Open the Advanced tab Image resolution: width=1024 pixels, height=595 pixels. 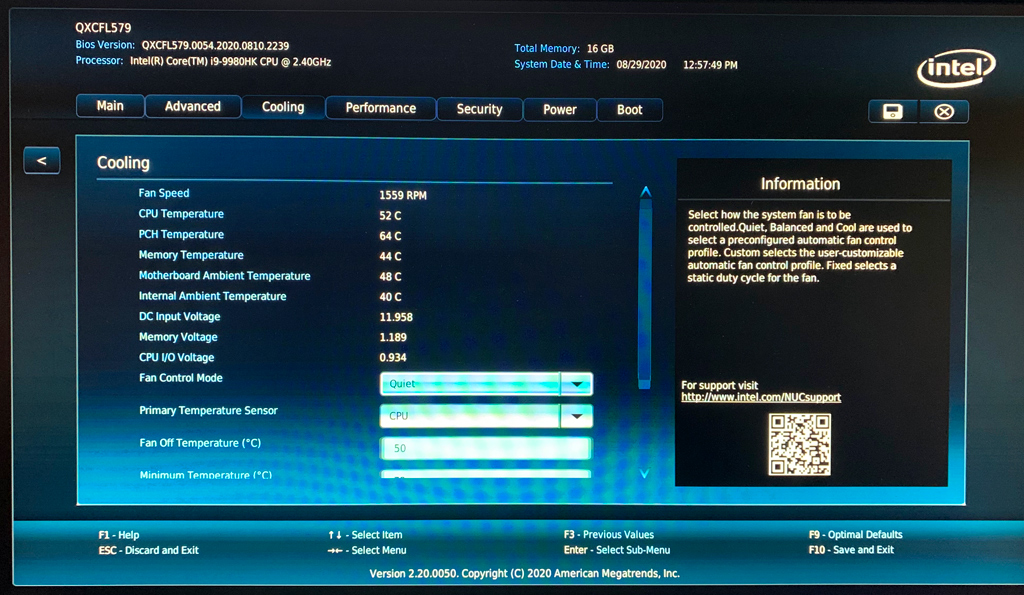tap(192, 107)
